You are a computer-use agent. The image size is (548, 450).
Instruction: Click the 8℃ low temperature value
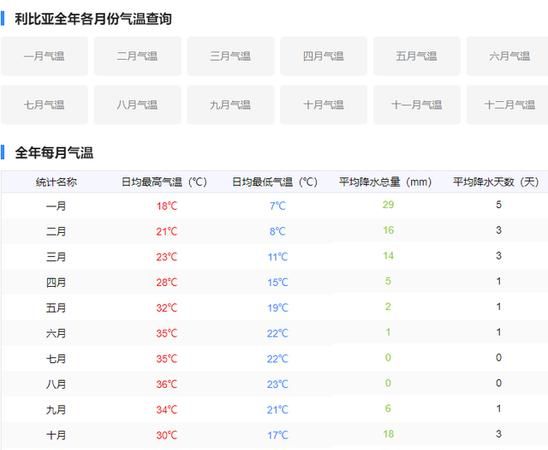[277, 231]
